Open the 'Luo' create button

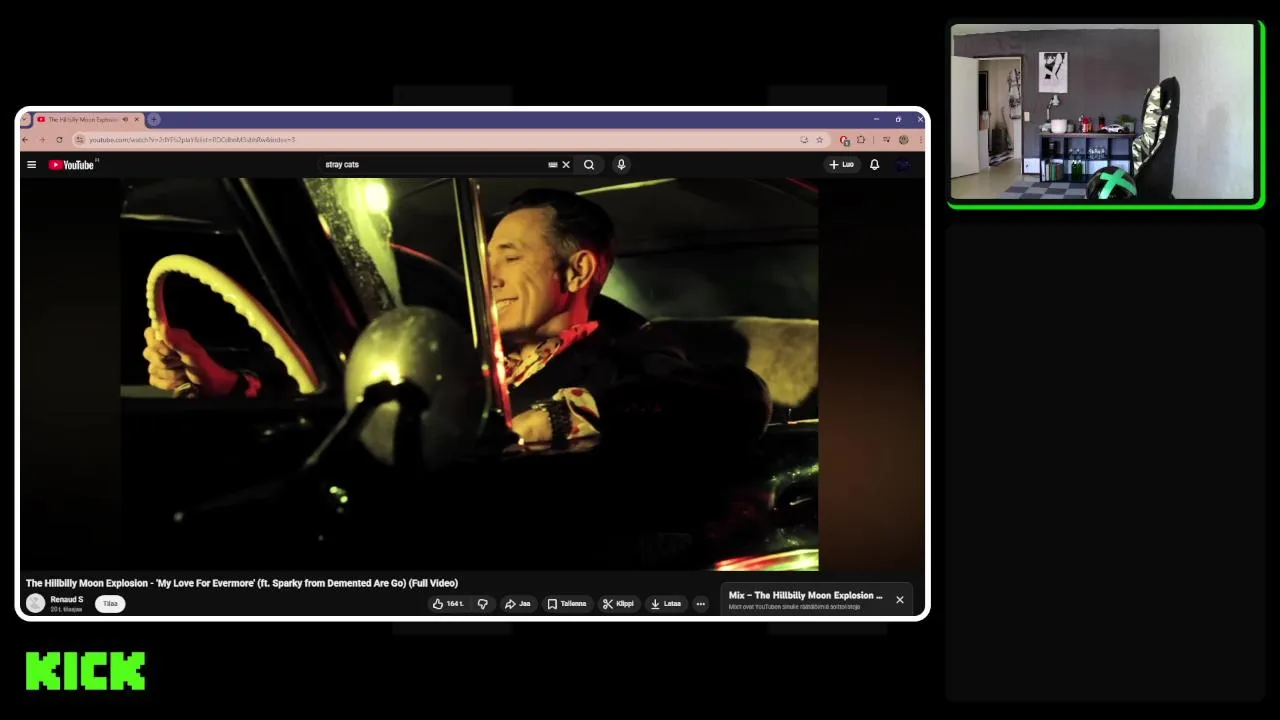[842, 165]
